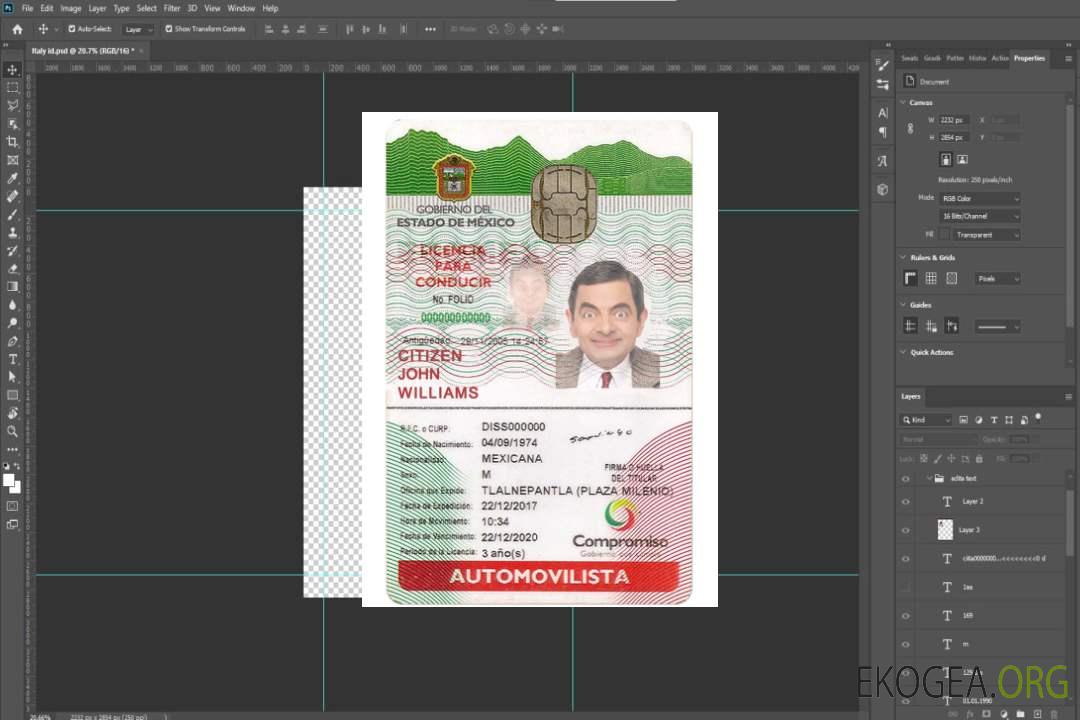Click the three-dots more options button

(430, 29)
